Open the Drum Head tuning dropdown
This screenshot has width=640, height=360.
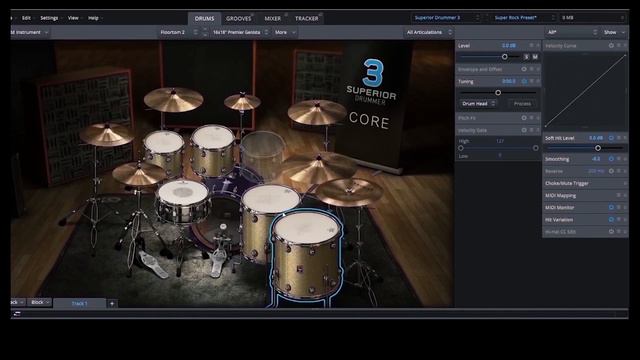478,104
